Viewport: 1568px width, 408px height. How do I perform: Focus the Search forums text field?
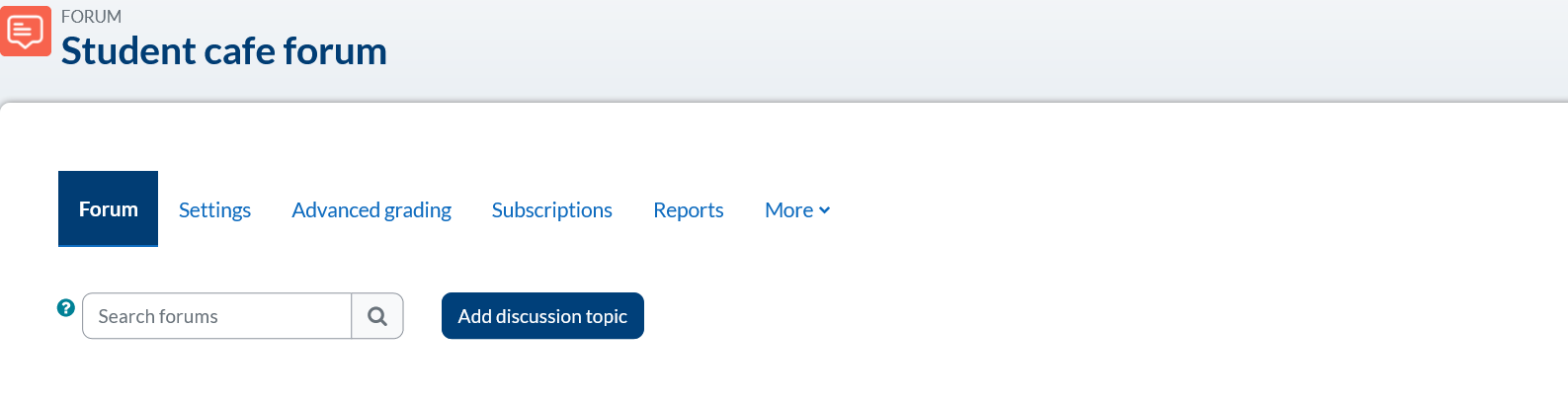217,316
